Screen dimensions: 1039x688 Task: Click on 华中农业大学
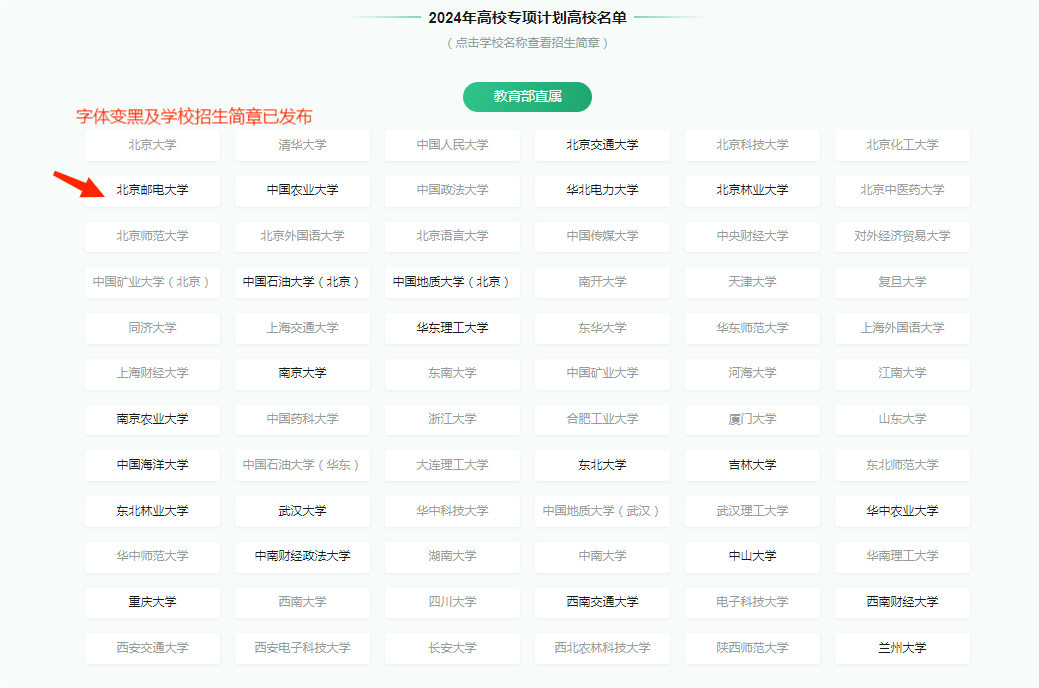coord(902,511)
